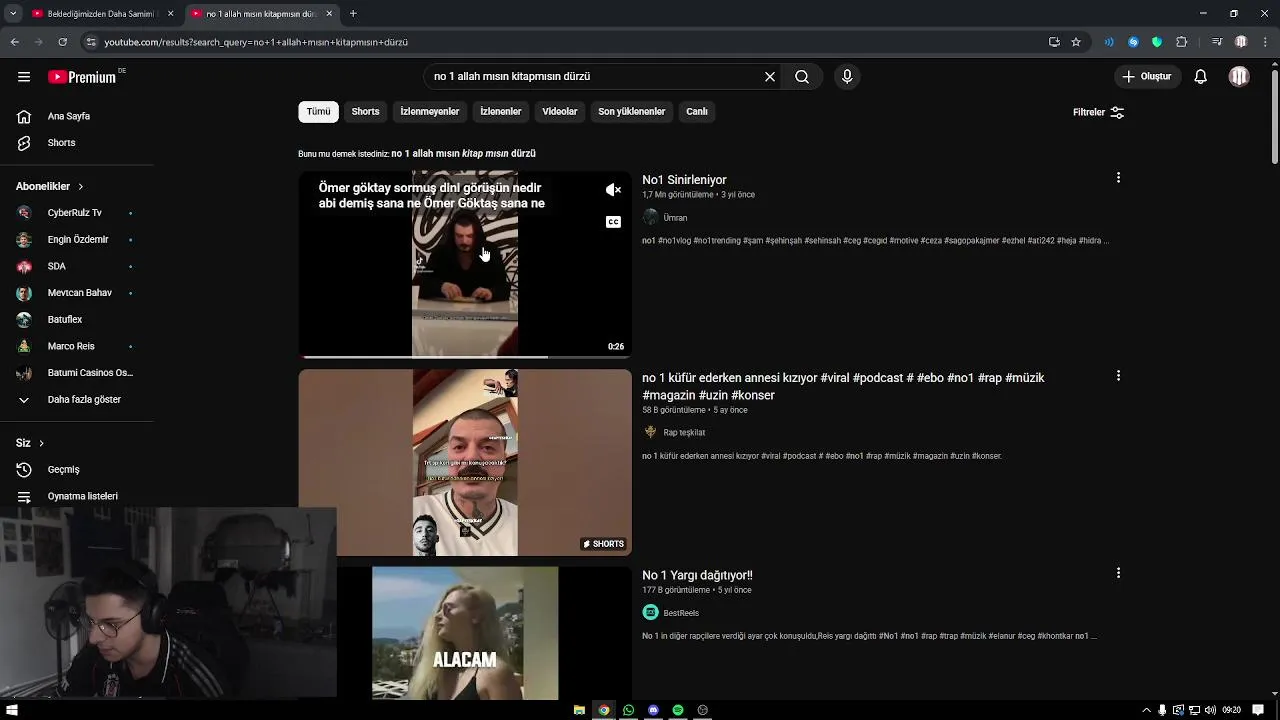Open YouTube account avatar menu

pos(1239,77)
